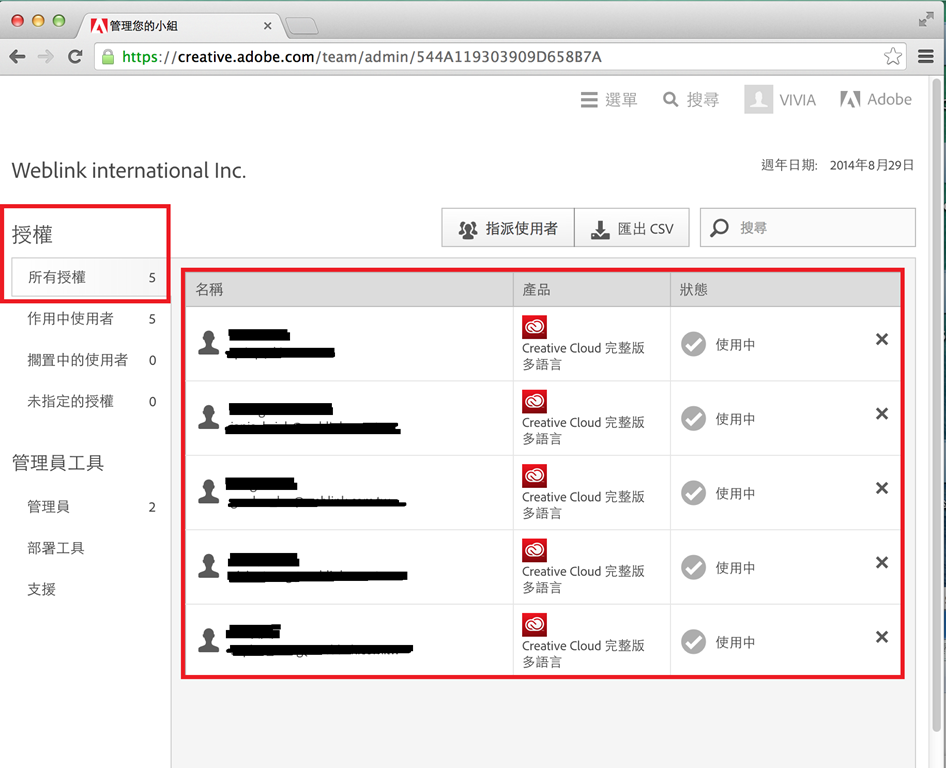Click the browser forward arrow
Viewport: 946px width, 768px height.
coord(46,57)
